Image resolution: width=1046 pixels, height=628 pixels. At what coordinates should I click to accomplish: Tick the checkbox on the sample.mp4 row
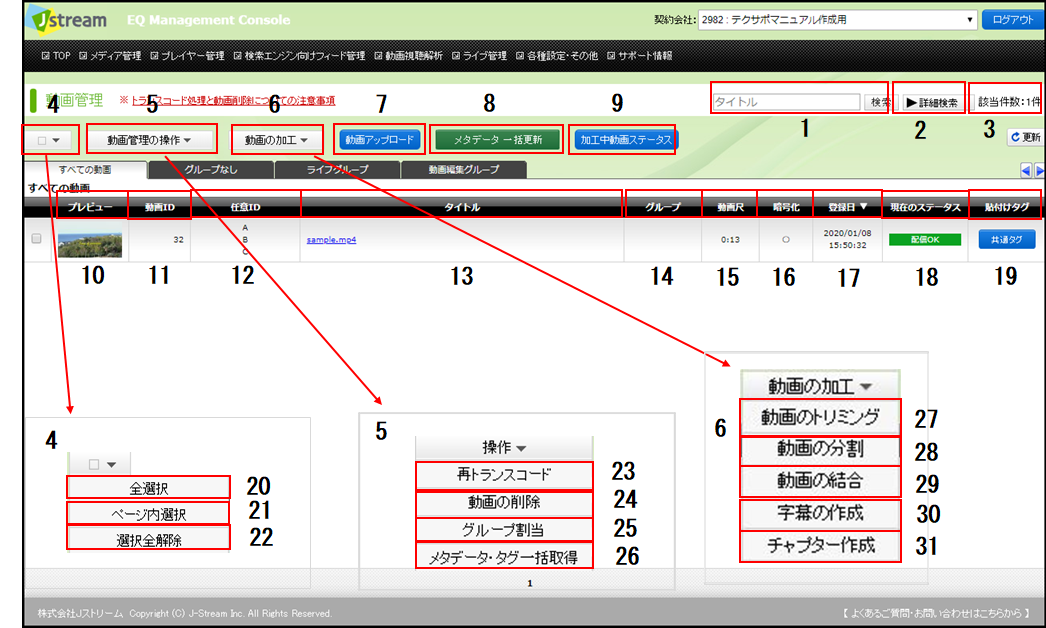37,239
